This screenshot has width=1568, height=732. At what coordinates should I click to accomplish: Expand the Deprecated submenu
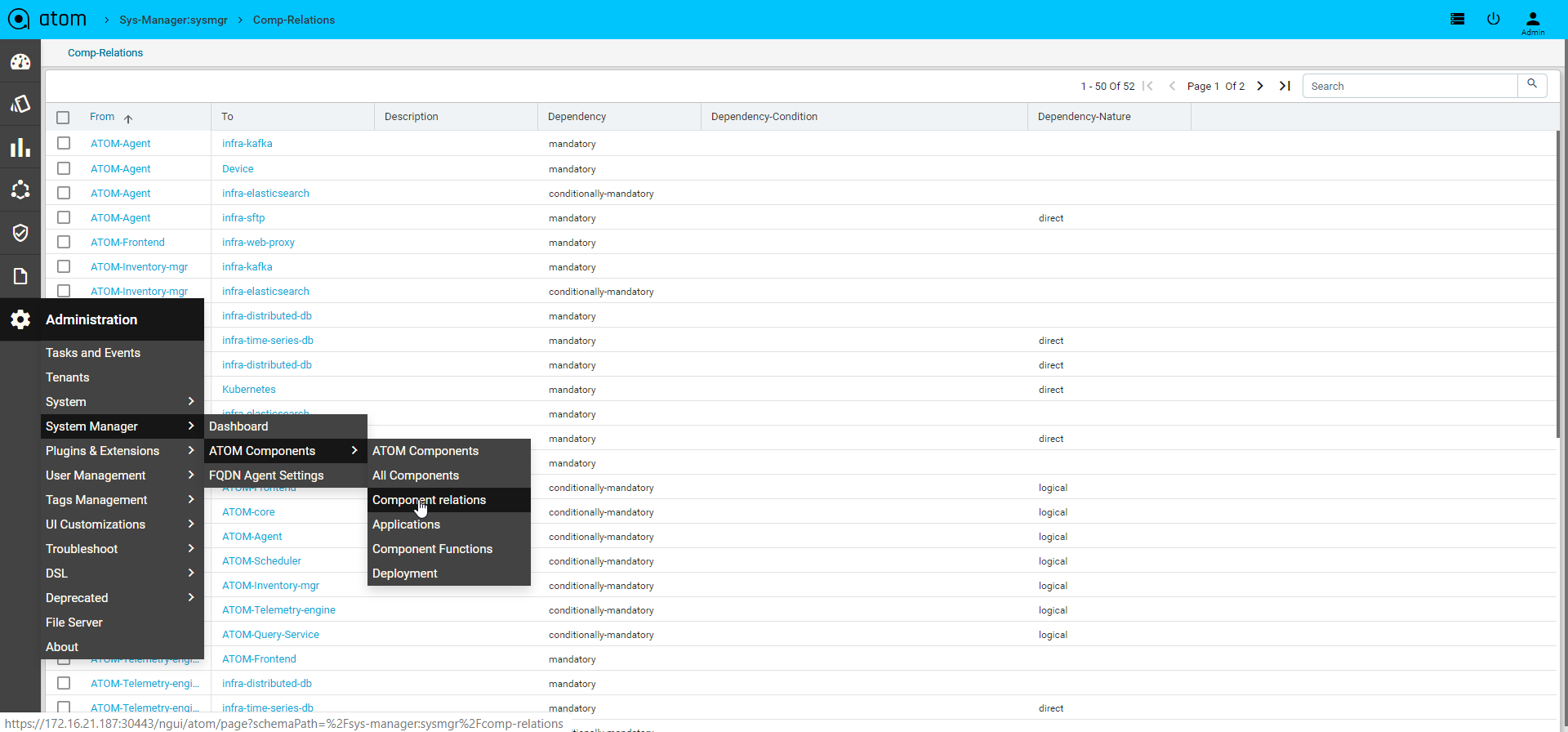click(x=122, y=598)
